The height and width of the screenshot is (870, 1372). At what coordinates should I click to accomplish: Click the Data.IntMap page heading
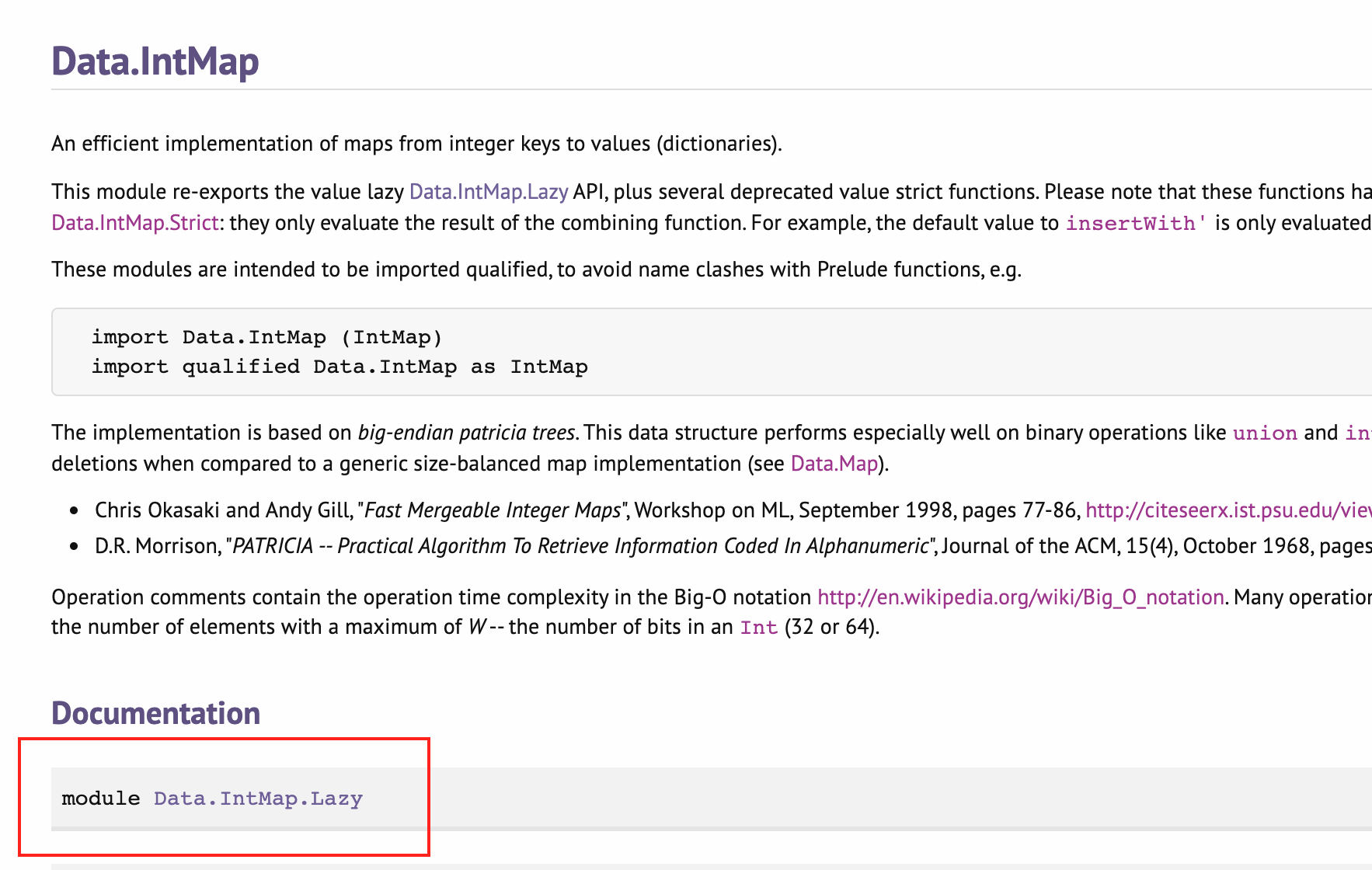pyautogui.click(x=155, y=61)
